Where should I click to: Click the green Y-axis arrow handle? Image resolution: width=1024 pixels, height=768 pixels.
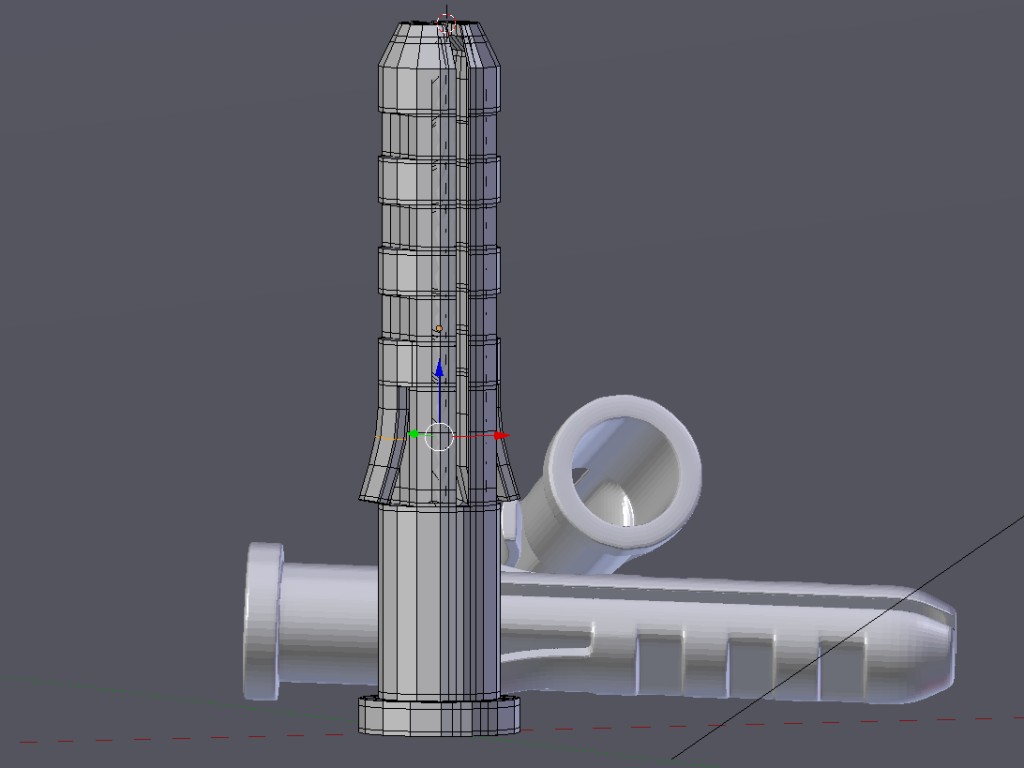tap(413, 435)
